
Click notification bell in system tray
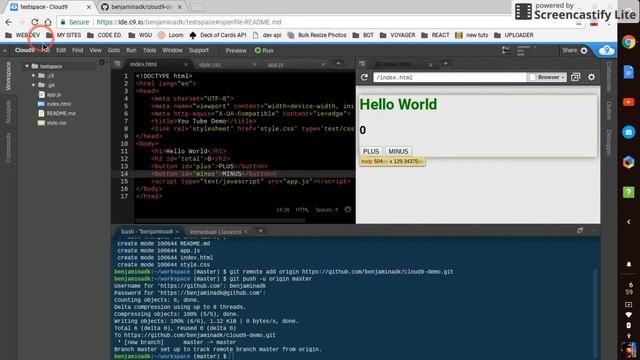[629, 264]
